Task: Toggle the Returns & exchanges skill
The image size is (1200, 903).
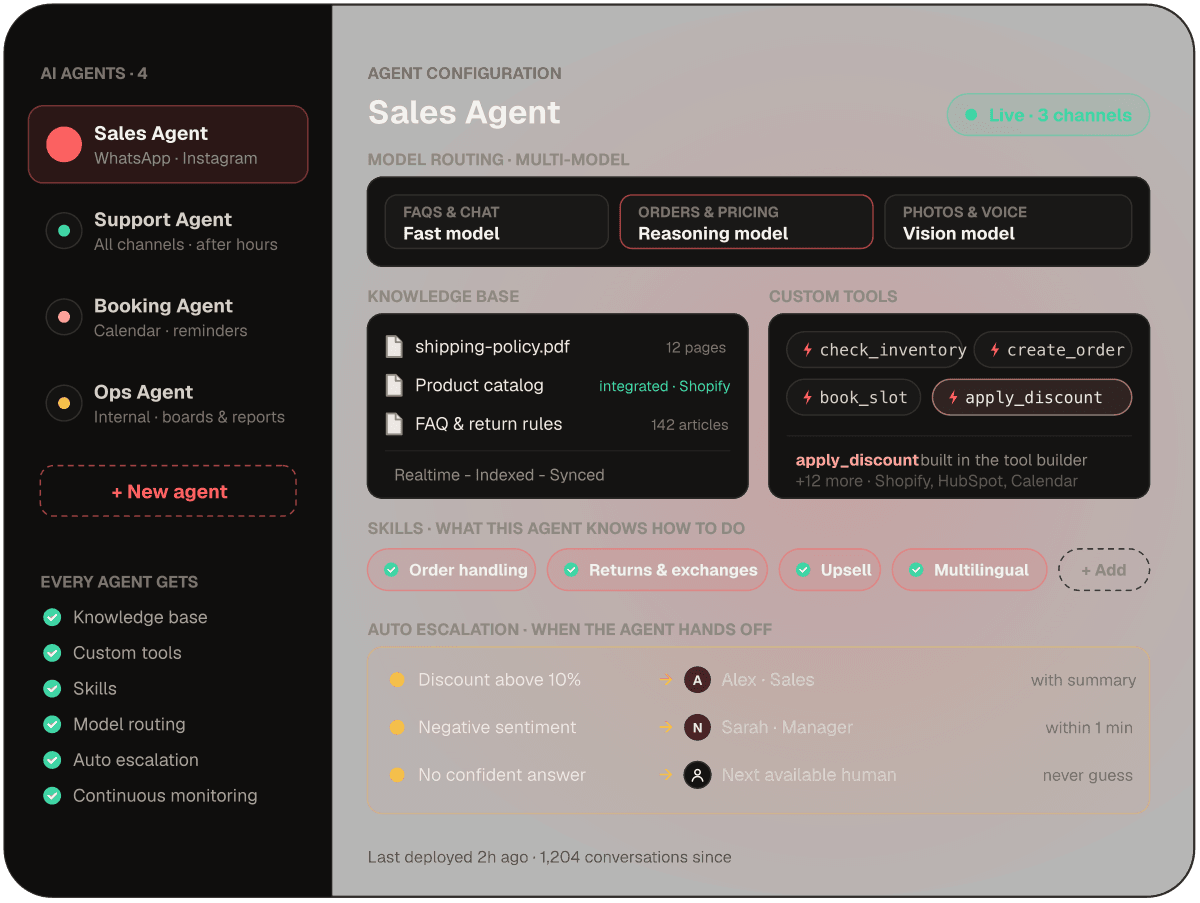Action: [x=657, y=570]
